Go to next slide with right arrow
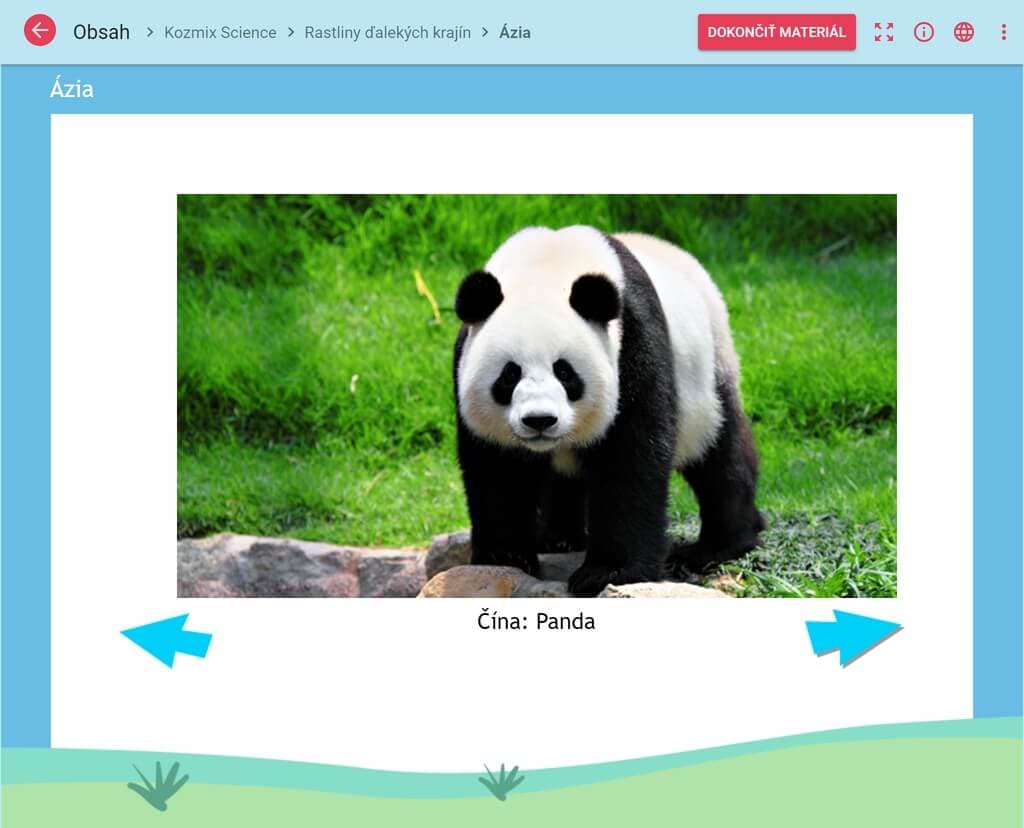 854,637
